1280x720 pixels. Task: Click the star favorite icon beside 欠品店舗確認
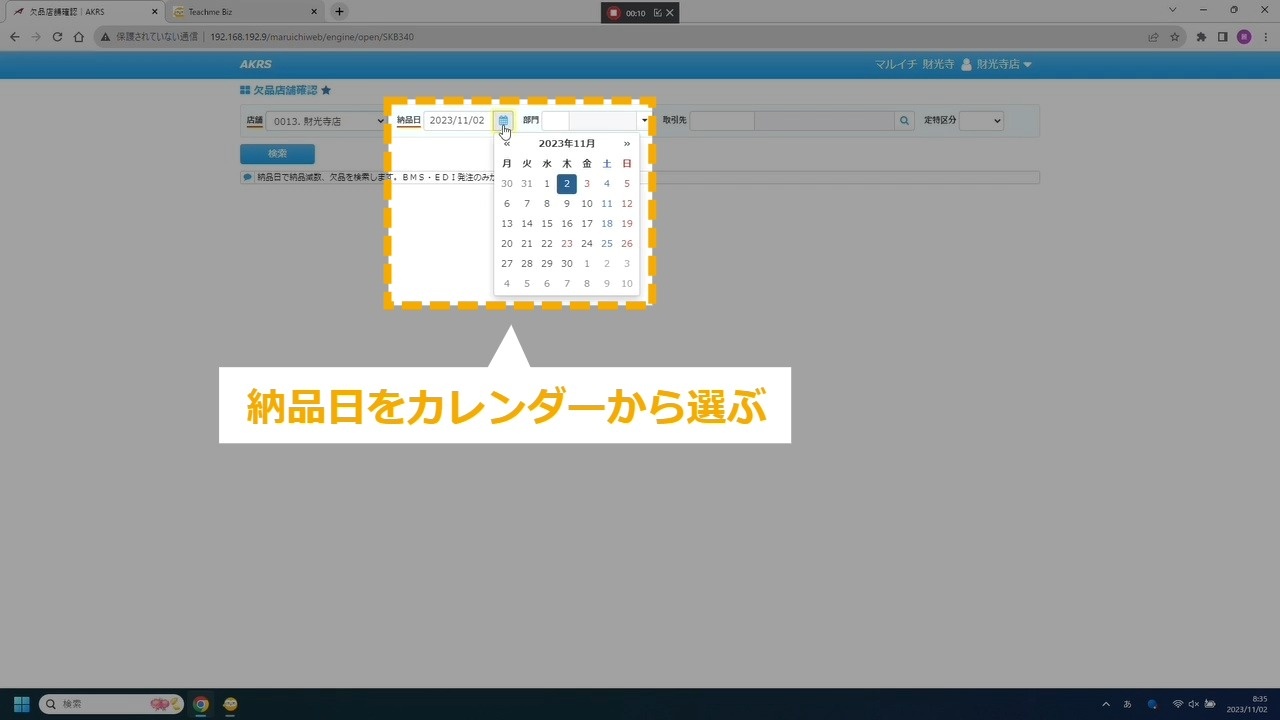(x=326, y=90)
